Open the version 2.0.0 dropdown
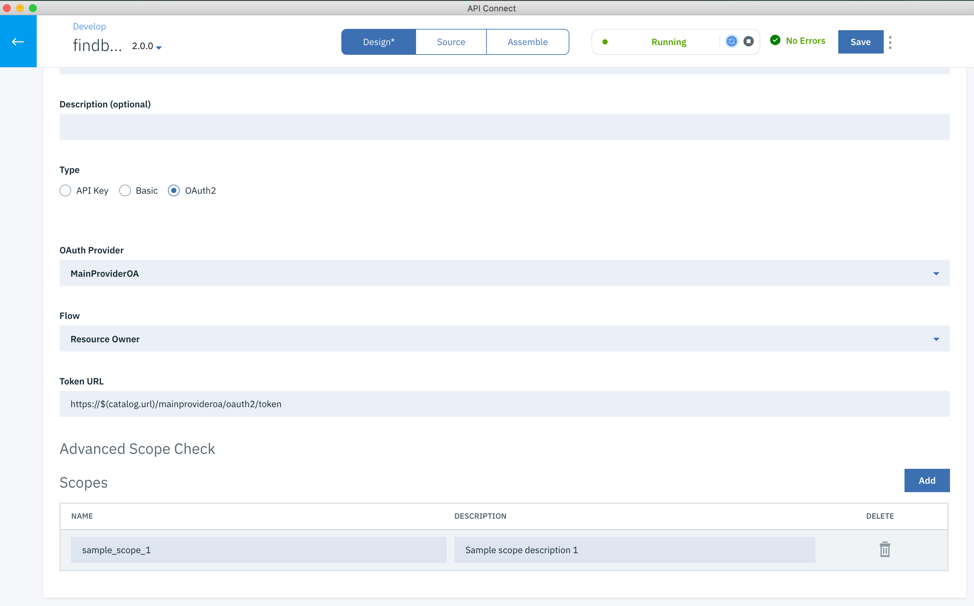974x606 pixels. tap(147, 46)
